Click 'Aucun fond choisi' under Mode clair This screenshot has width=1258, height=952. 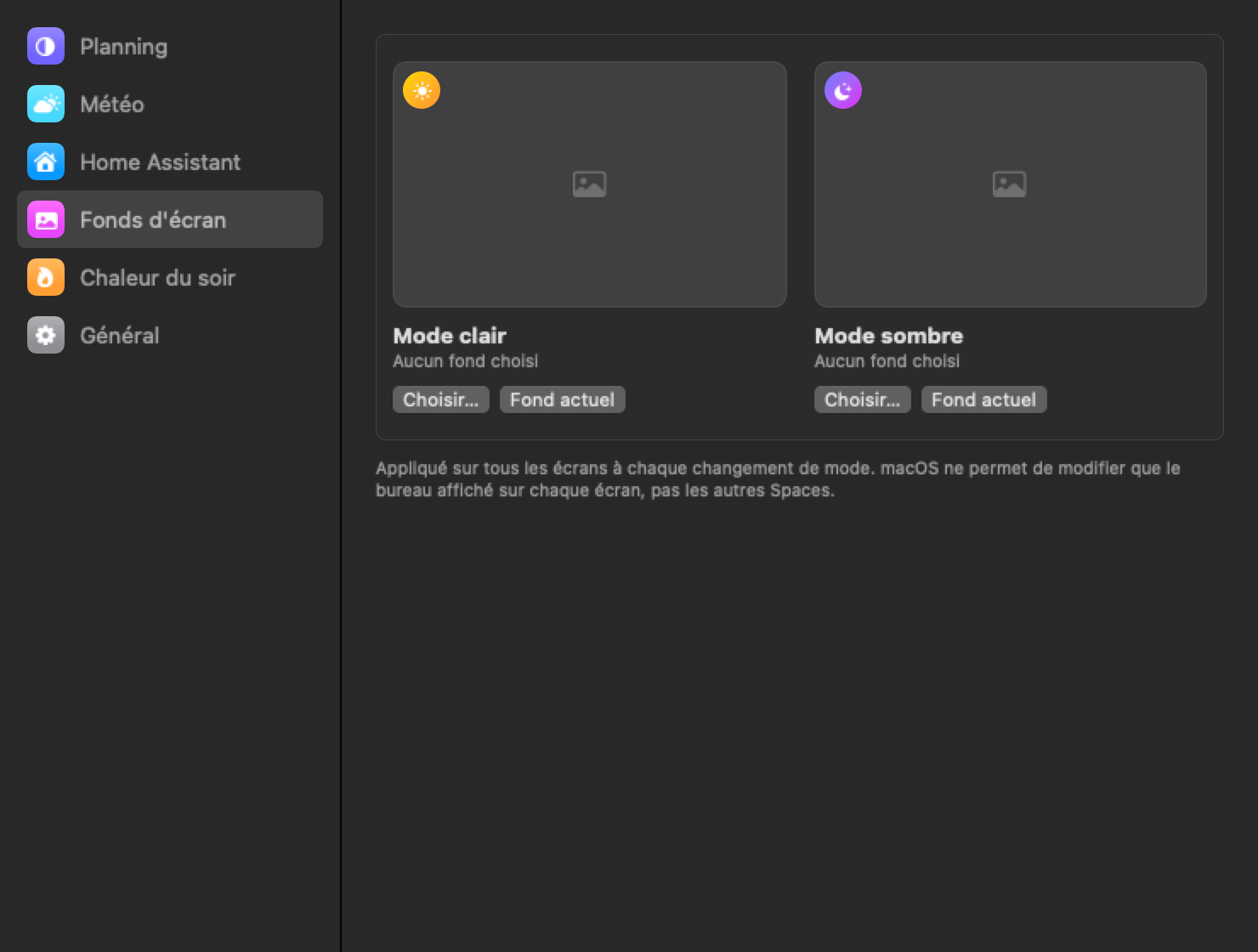click(465, 361)
